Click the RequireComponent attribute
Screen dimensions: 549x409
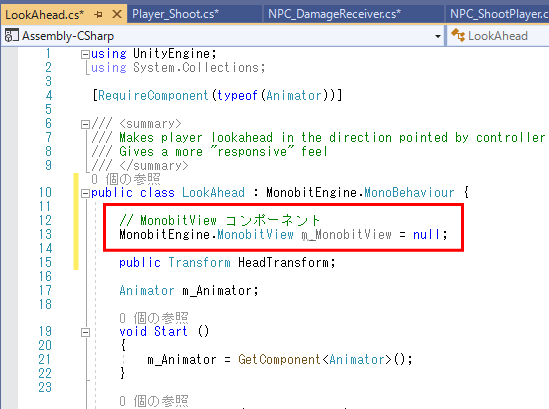153,95
